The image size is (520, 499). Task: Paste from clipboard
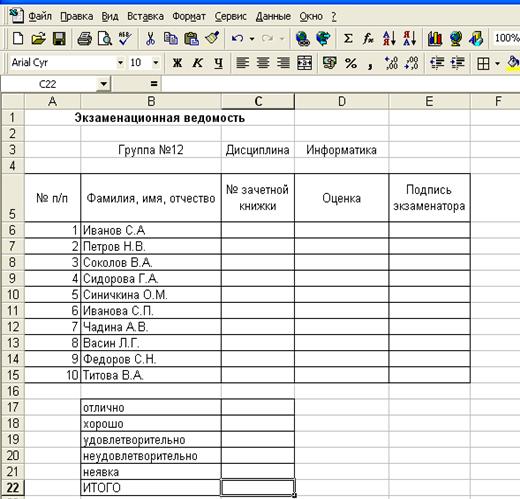191,38
